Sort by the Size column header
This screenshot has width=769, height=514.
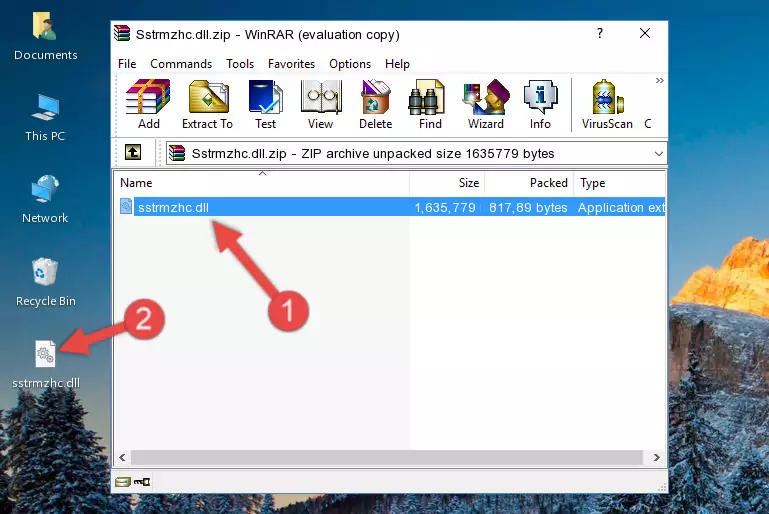click(x=447, y=183)
